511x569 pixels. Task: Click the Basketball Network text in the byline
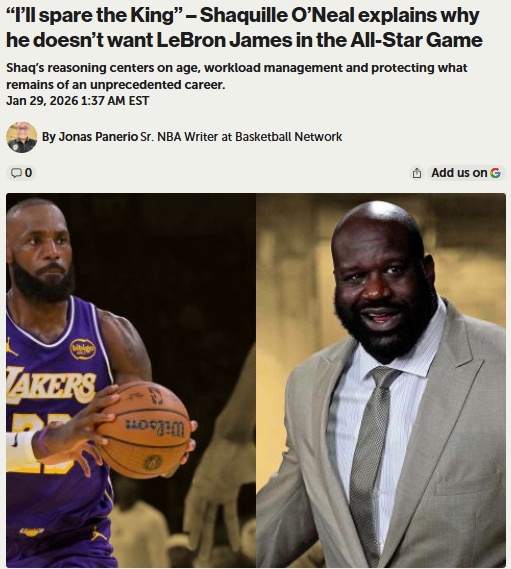(x=289, y=137)
